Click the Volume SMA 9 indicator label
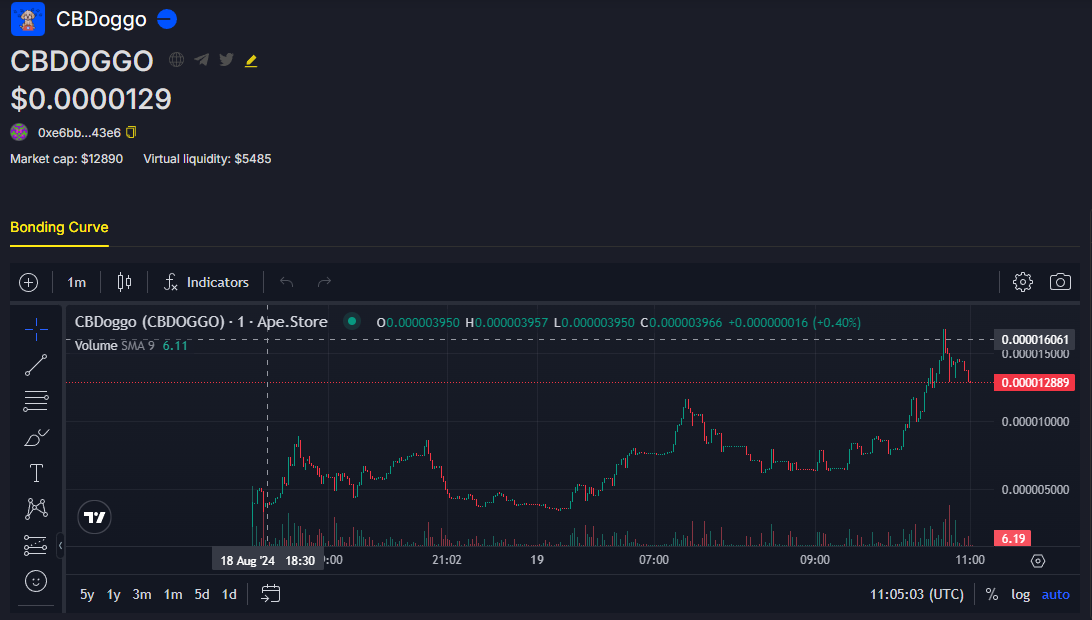 [115, 346]
